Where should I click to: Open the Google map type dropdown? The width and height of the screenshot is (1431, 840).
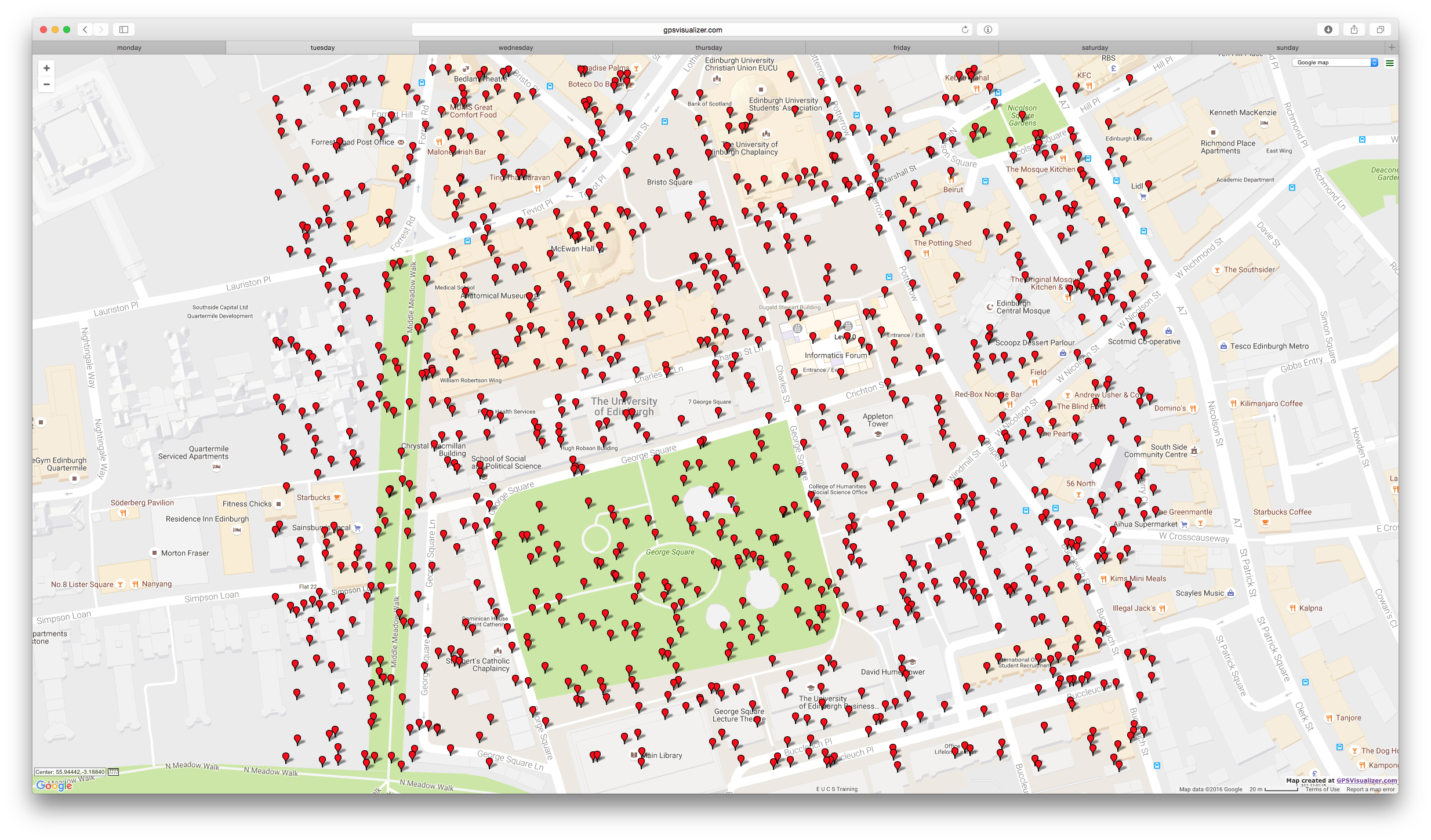(1335, 63)
